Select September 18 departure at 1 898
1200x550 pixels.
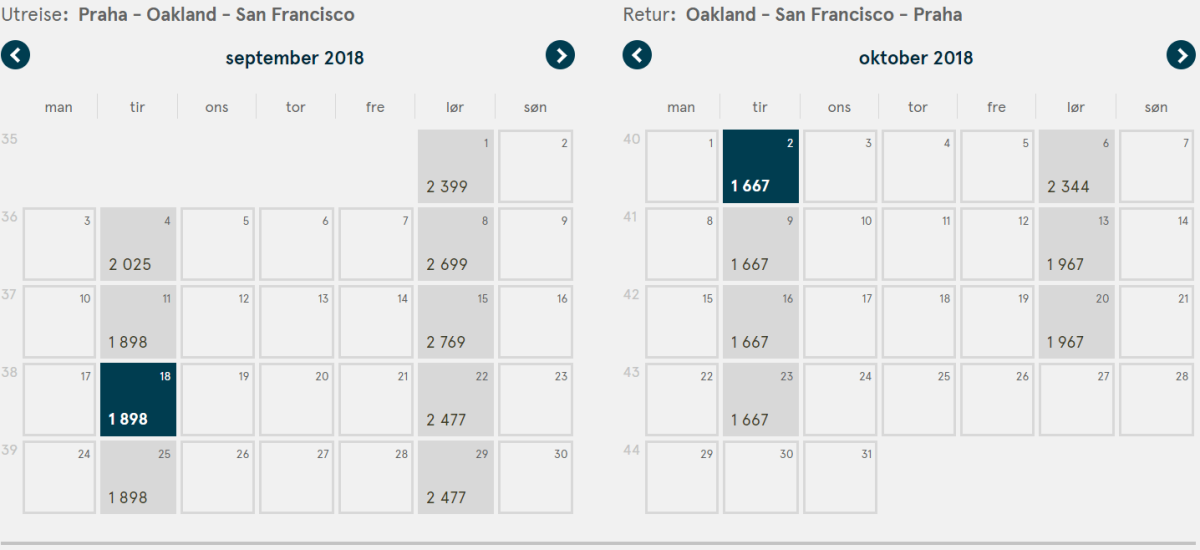138,400
